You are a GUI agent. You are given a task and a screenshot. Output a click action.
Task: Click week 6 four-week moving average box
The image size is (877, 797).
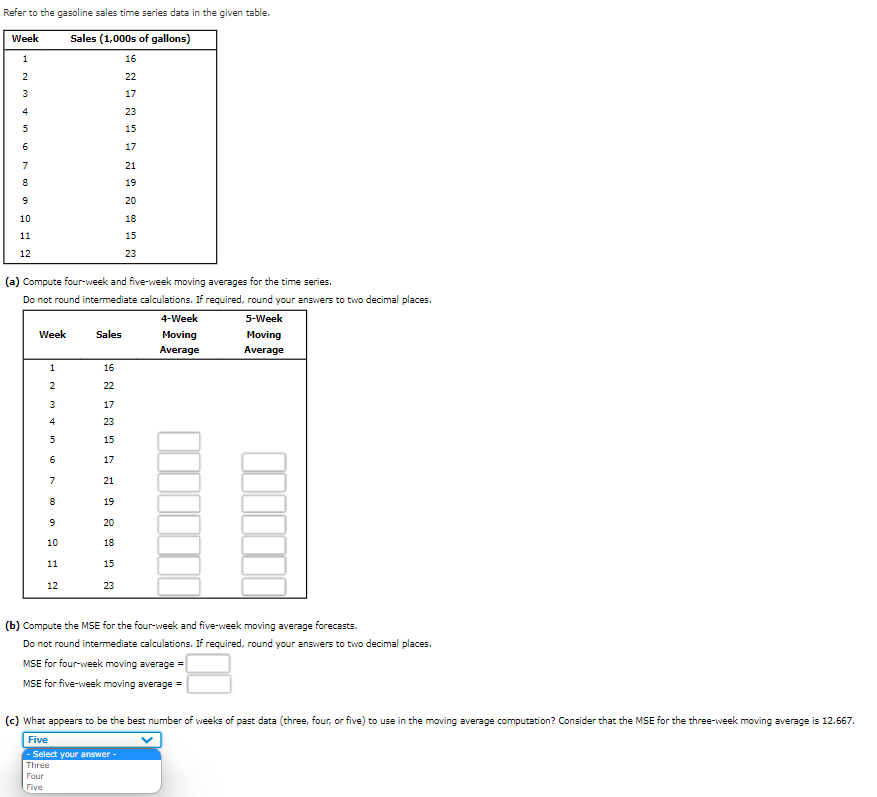tap(179, 461)
